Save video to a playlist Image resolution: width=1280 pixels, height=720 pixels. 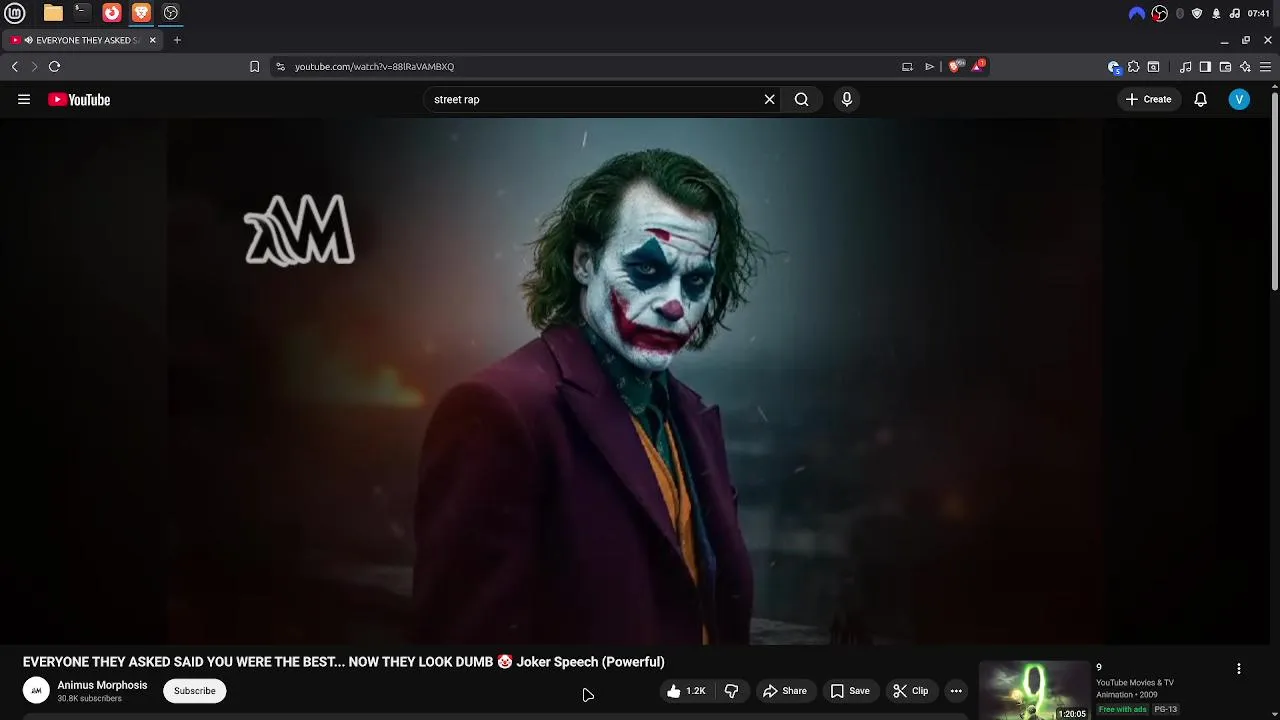pos(850,691)
